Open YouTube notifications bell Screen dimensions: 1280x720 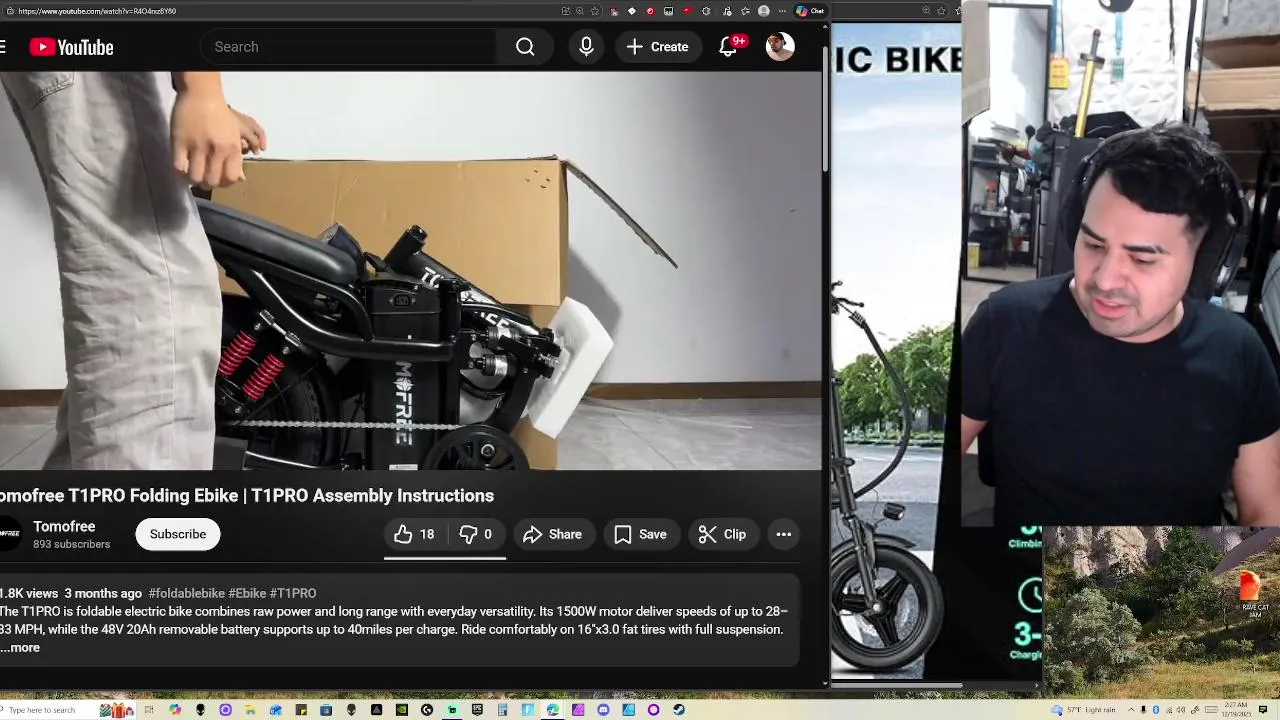tap(729, 47)
